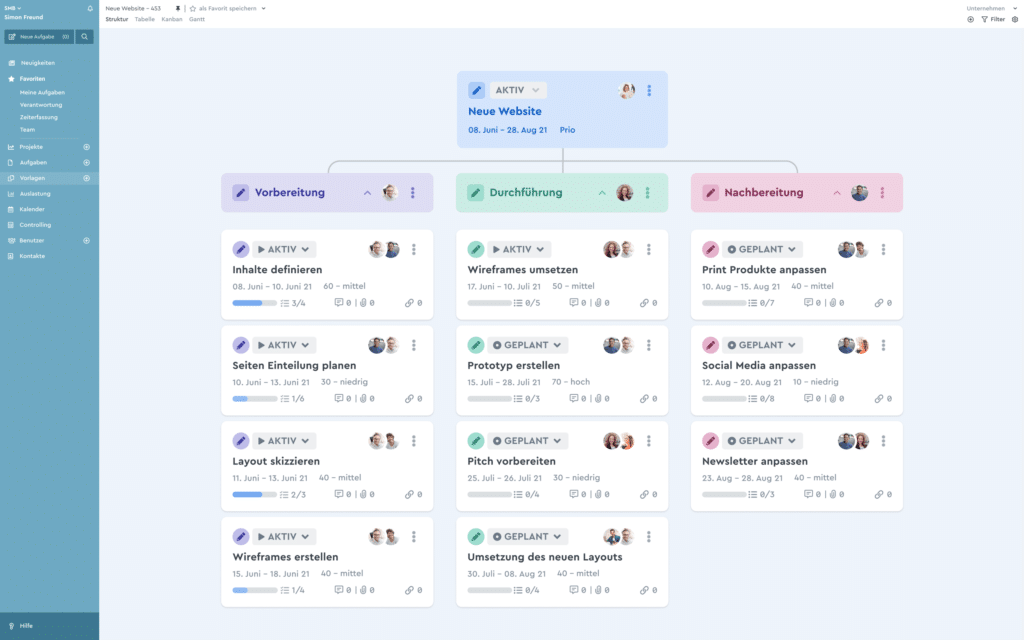This screenshot has width=1024, height=640.
Task: Click plus icon next to Projekte
Action: pyautogui.click(x=86, y=147)
